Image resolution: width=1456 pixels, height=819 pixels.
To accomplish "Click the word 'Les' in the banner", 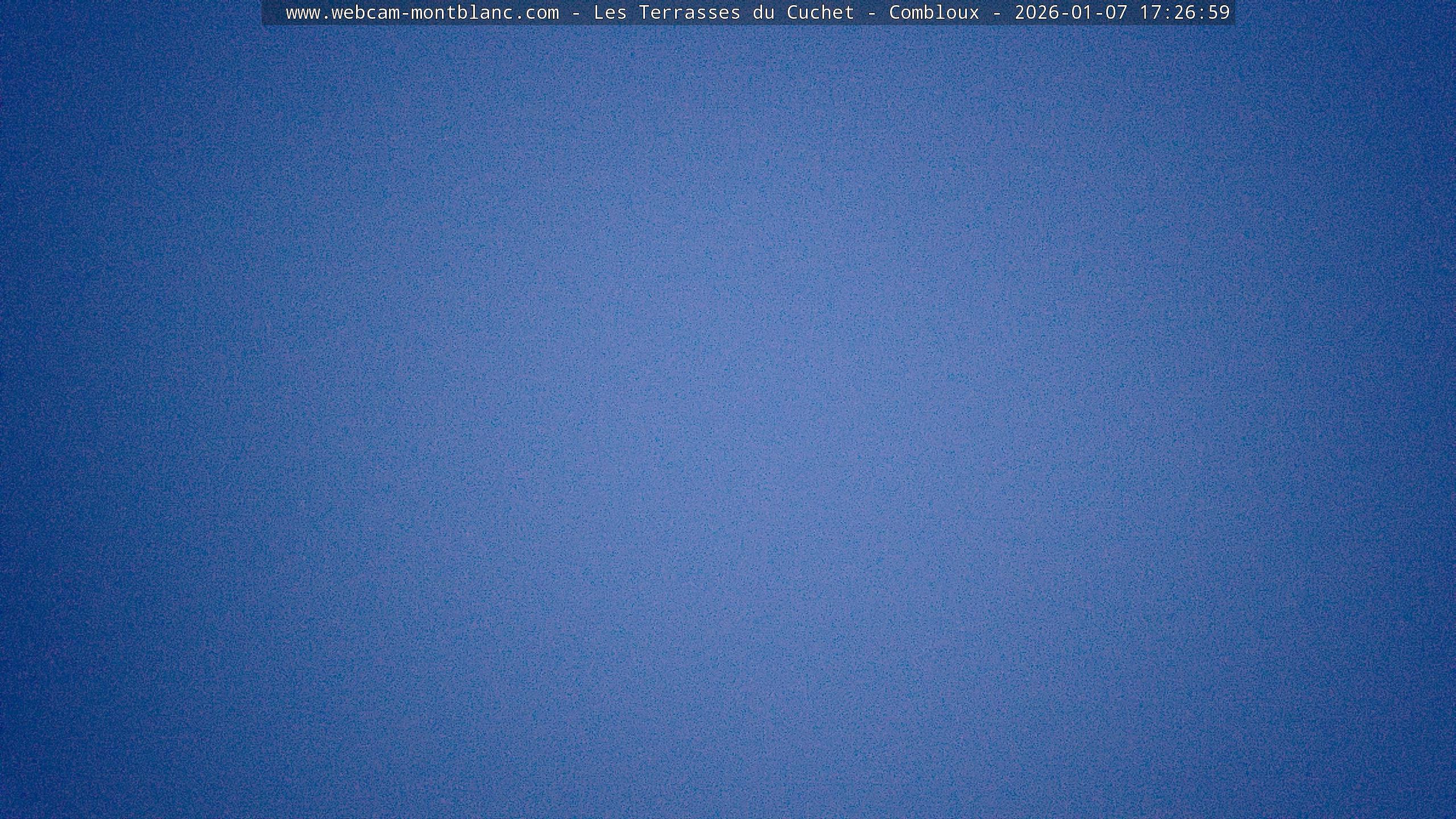I will point(610,13).
